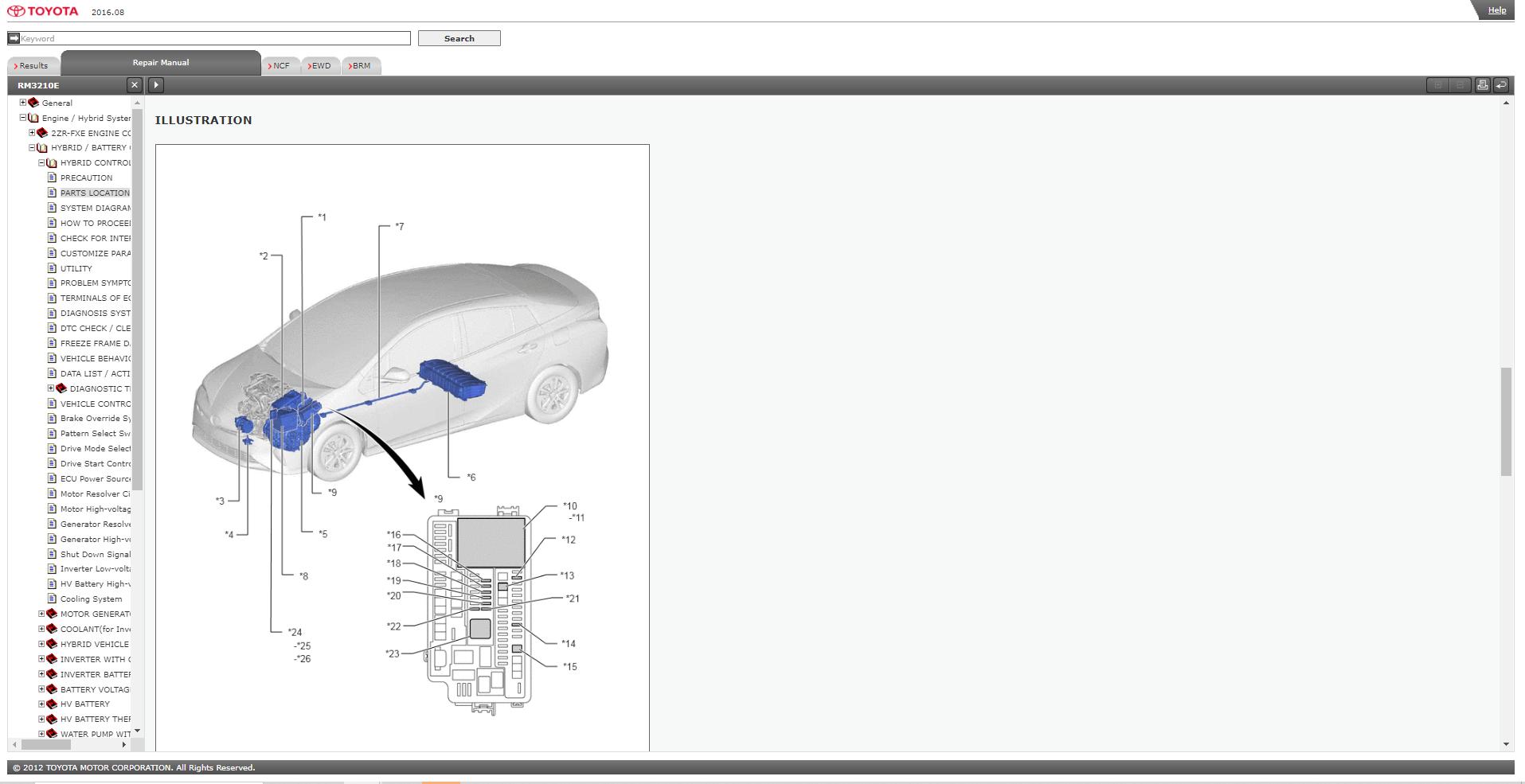Click the Search button
The image size is (1525, 784).
[x=459, y=38]
